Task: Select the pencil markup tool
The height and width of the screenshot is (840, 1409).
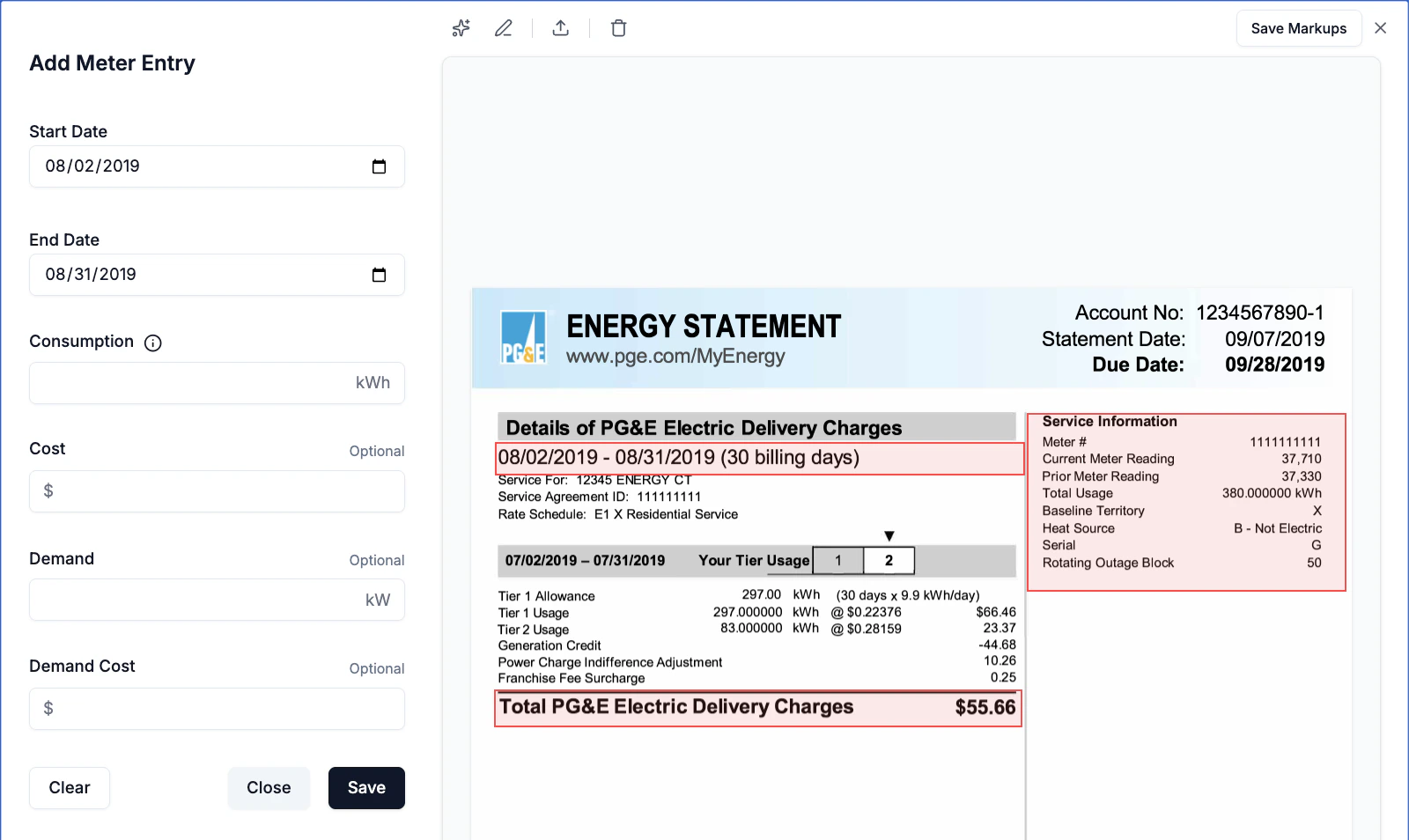Action: pos(504,28)
